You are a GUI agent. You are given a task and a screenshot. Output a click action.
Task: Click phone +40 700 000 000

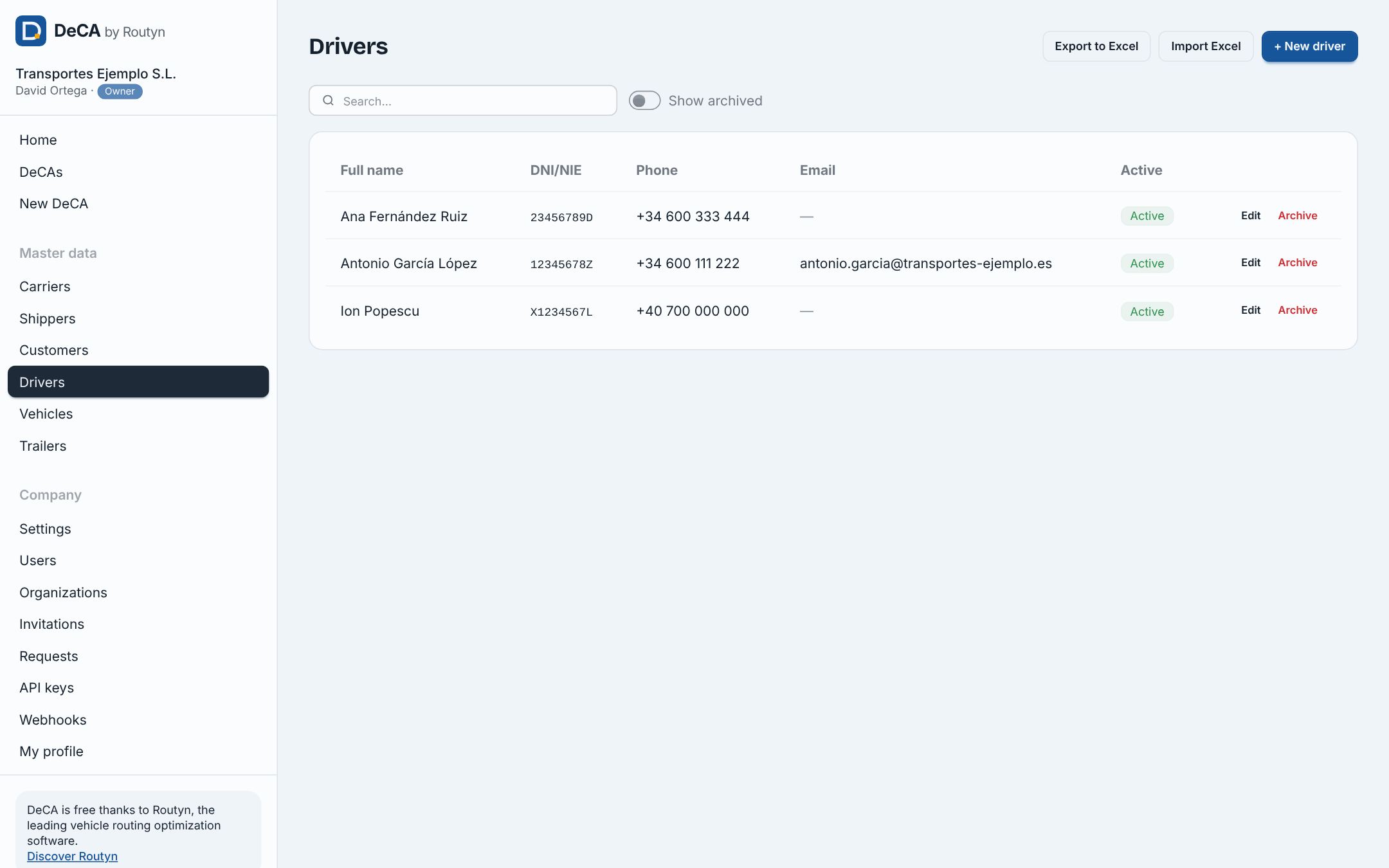point(692,311)
